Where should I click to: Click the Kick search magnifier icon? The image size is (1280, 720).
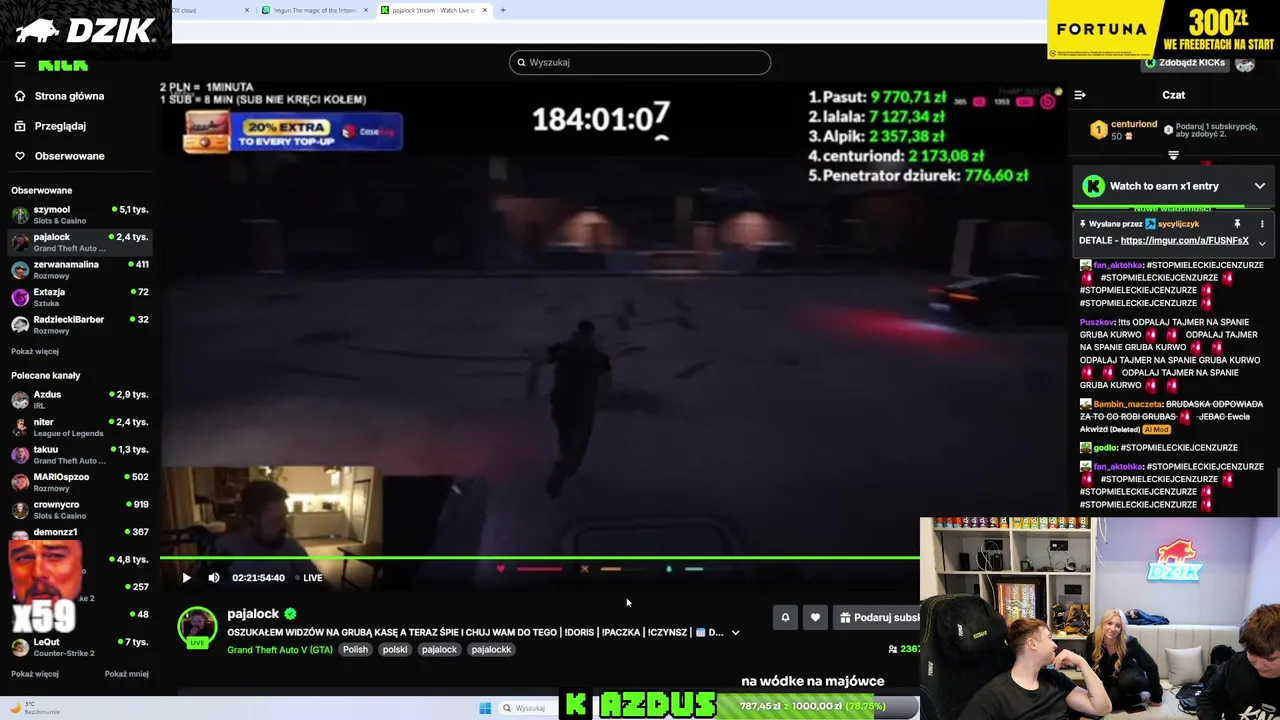pos(521,62)
